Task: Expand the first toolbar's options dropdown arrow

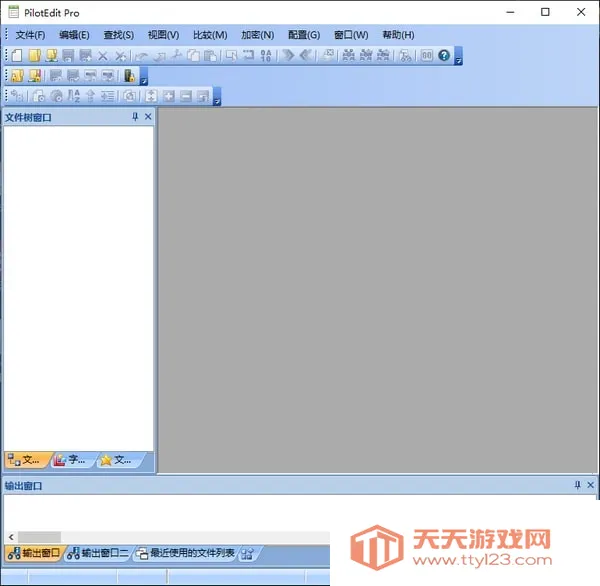Action: 458,59
